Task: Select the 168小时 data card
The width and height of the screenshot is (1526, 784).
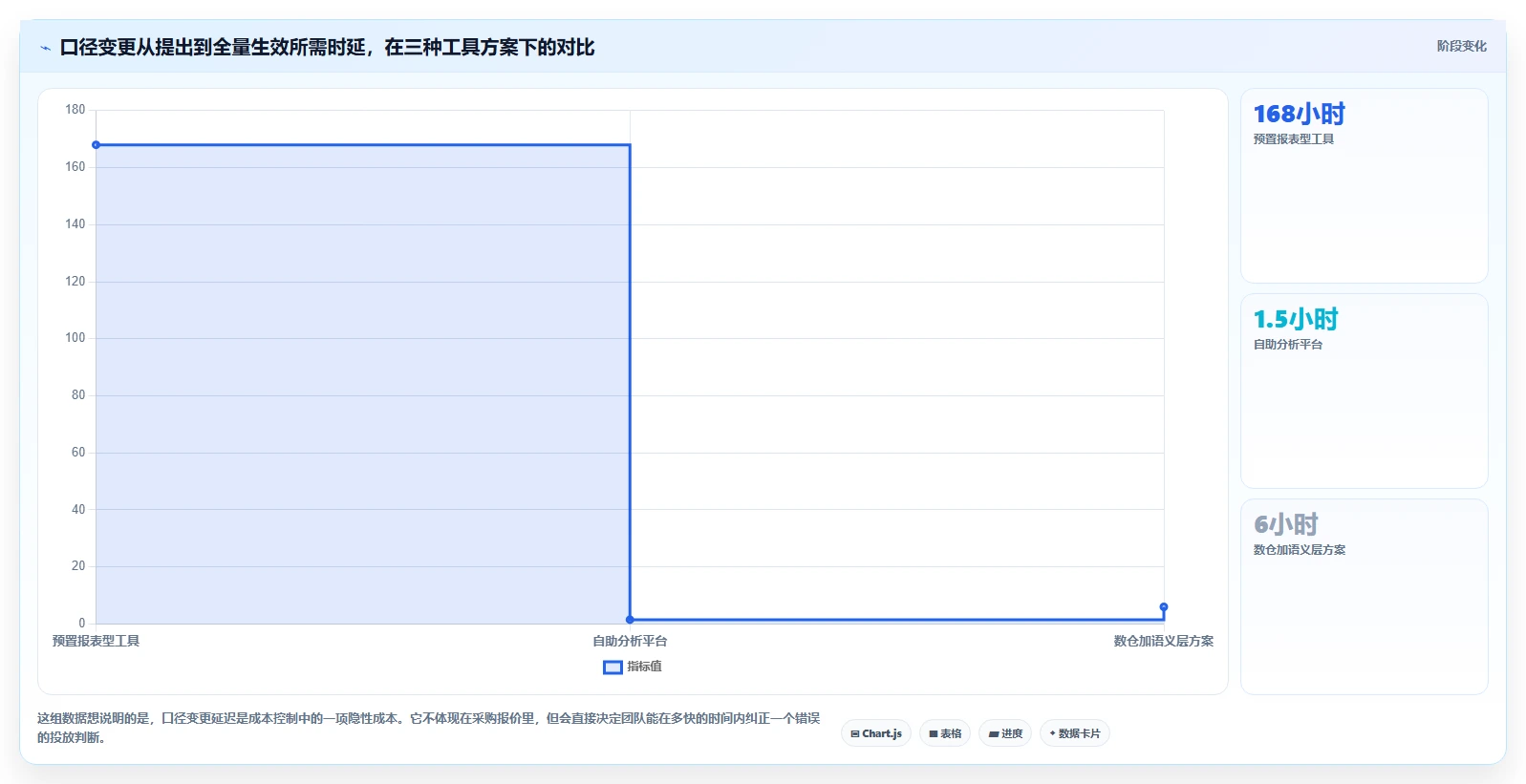Action: click(1364, 186)
